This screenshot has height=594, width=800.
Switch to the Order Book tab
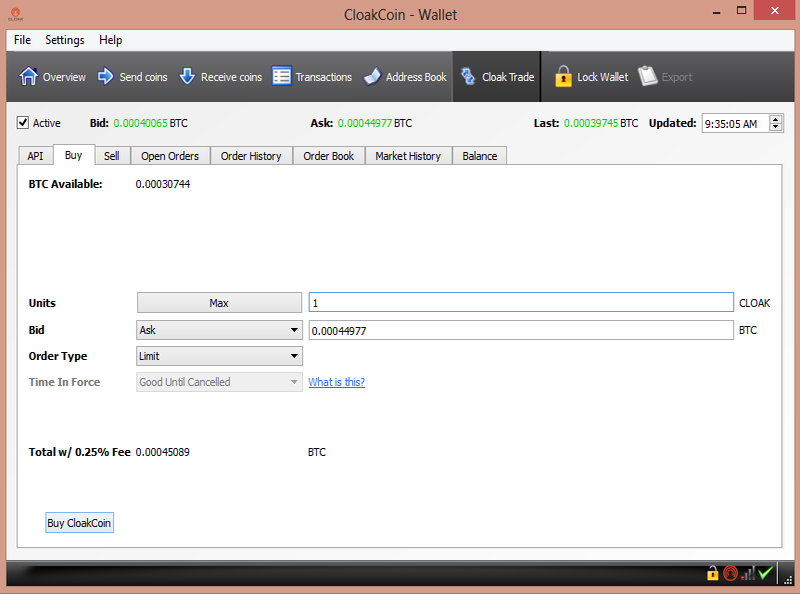pyautogui.click(x=328, y=156)
